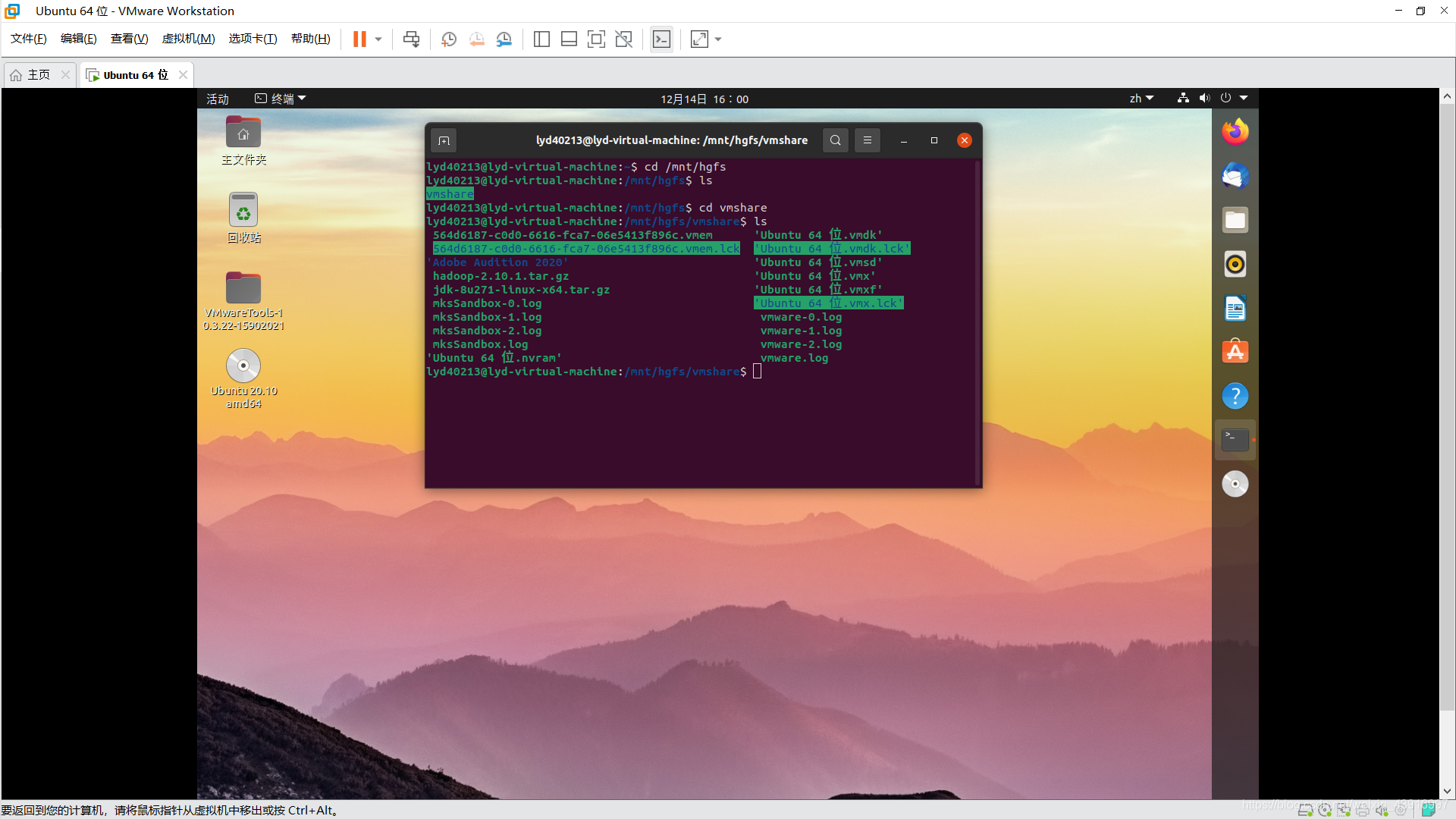Maximize the terminal window

[x=934, y=140]
